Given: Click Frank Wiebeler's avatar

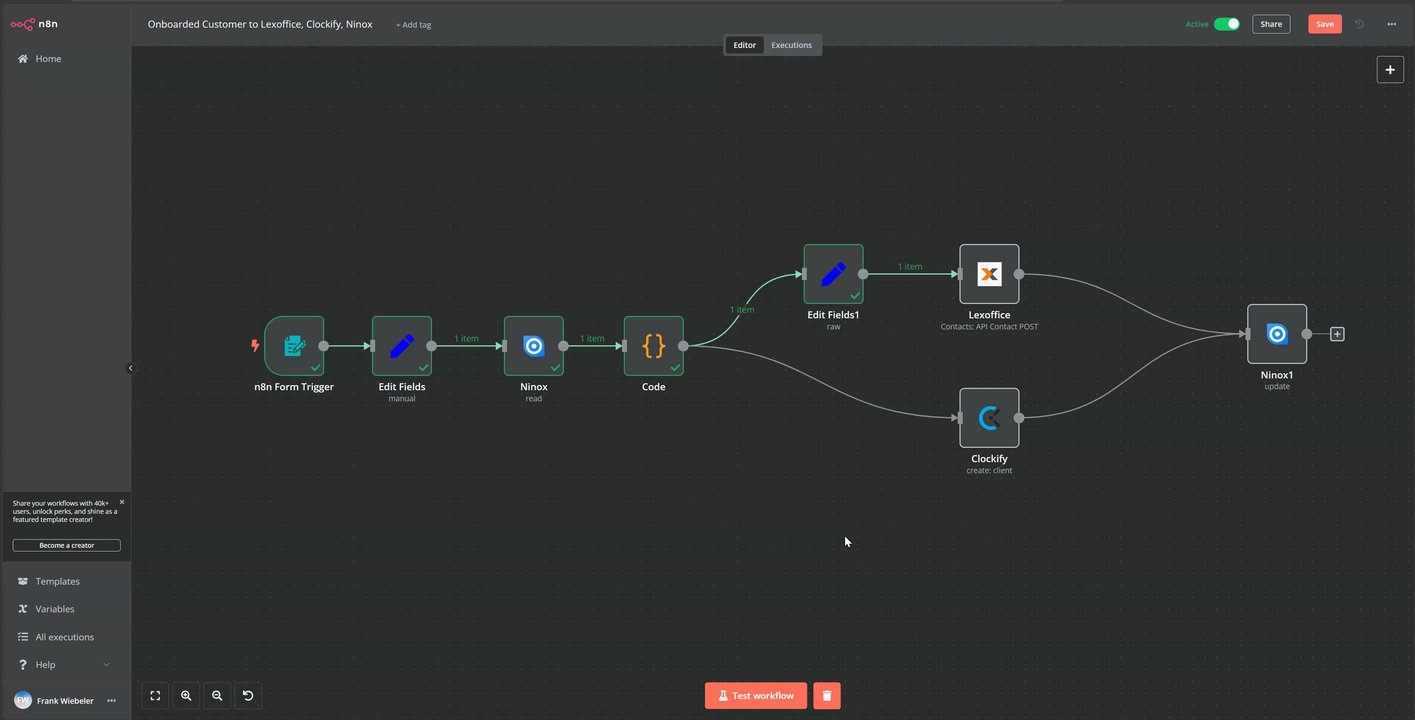Looking at the screenshot, I should (x=23, y=701).
